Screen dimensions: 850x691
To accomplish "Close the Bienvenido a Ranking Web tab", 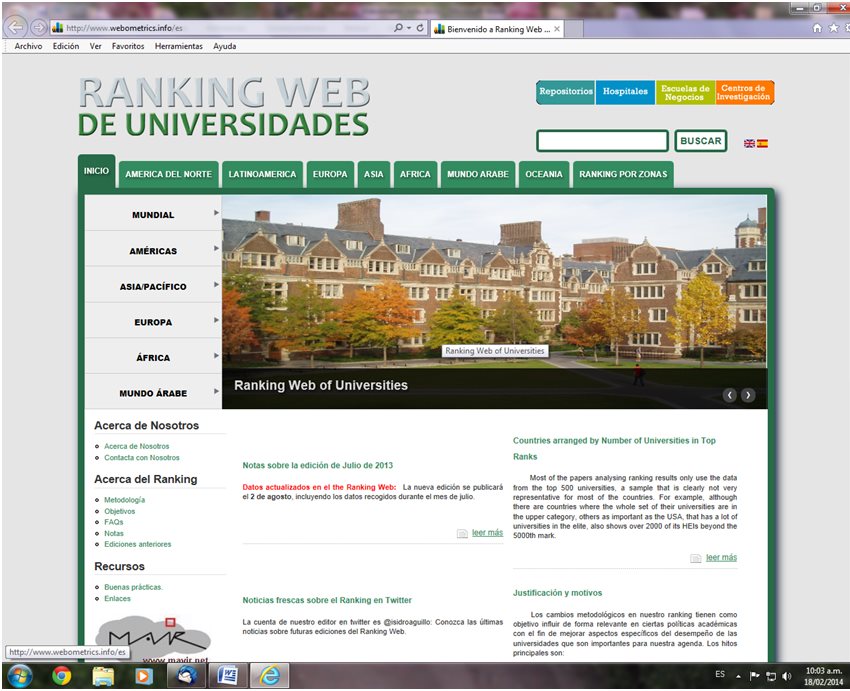I will coord(557,29).
